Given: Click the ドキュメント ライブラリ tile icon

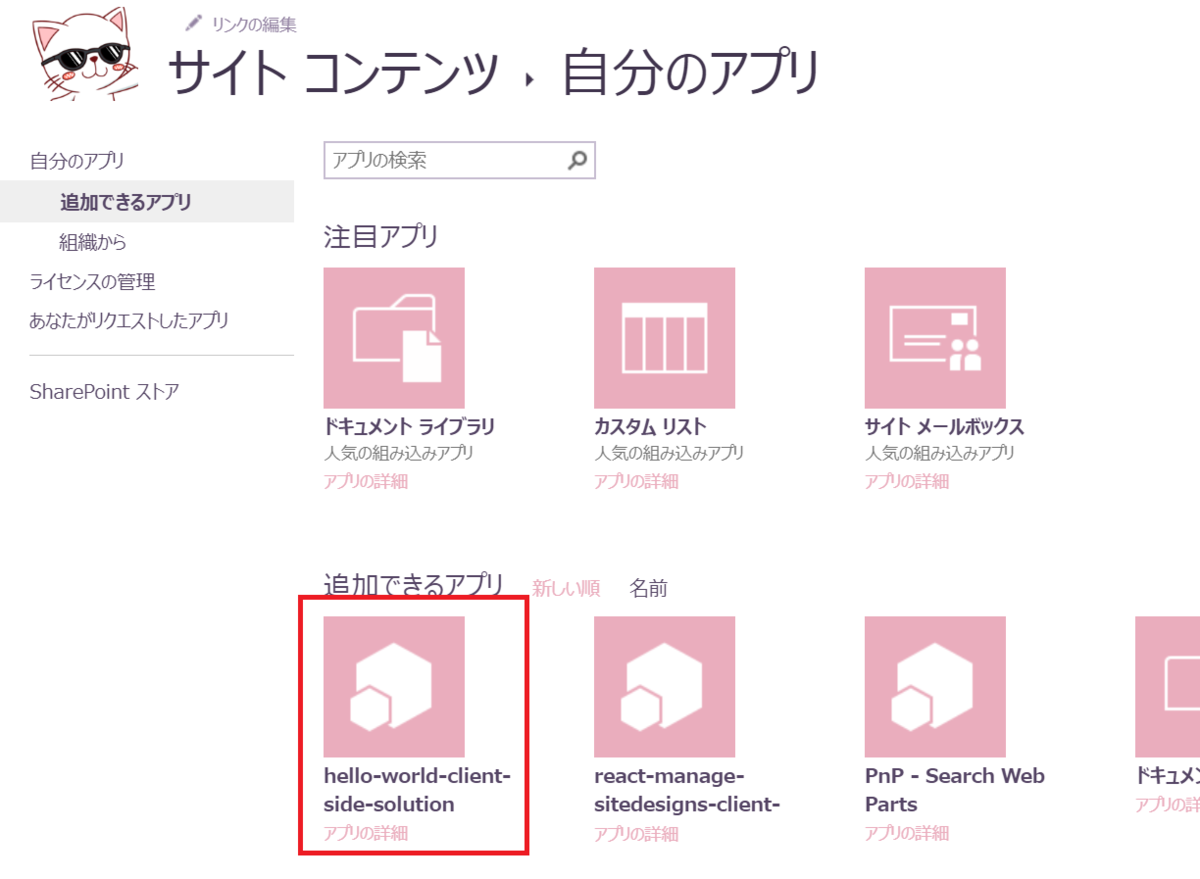Looking at the screenshot, I should (394, 338).
